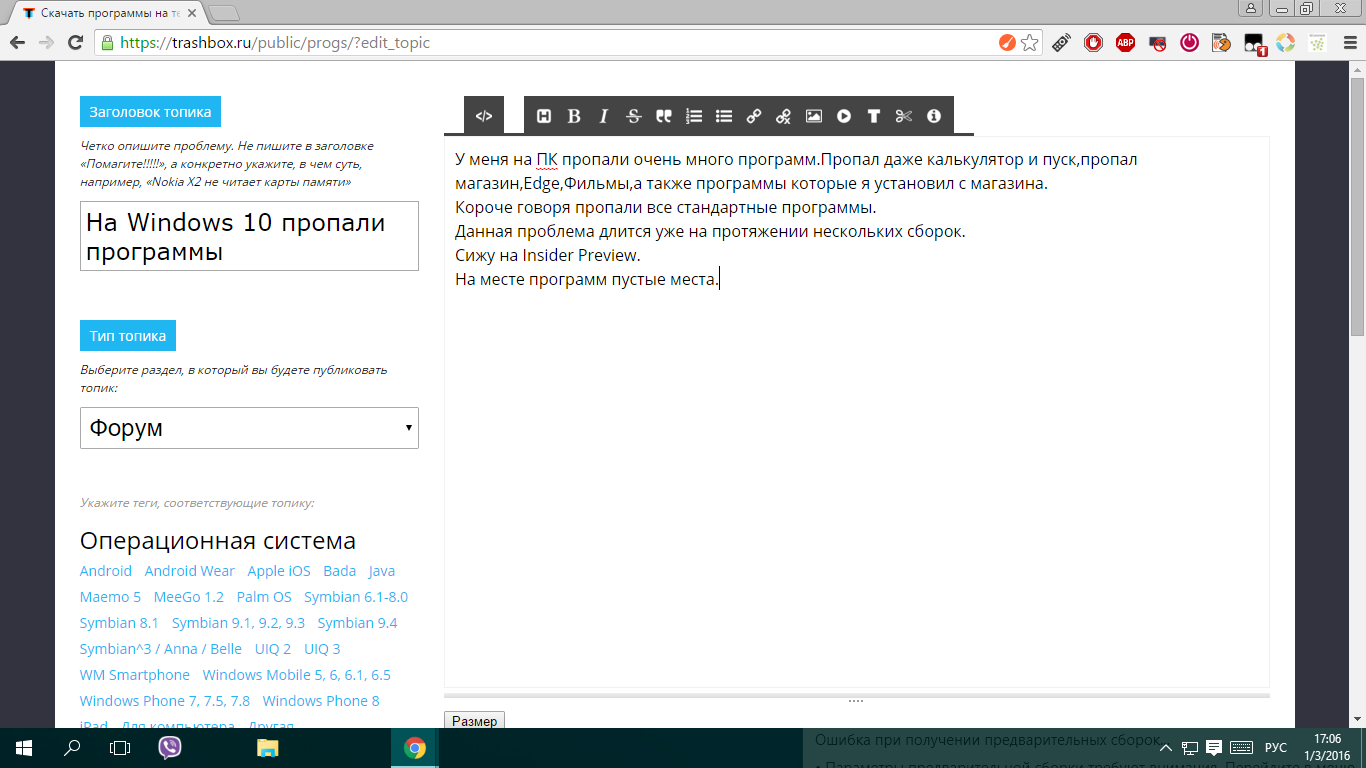
Task: Insert an image into the post
Action: tap(814, 116)
